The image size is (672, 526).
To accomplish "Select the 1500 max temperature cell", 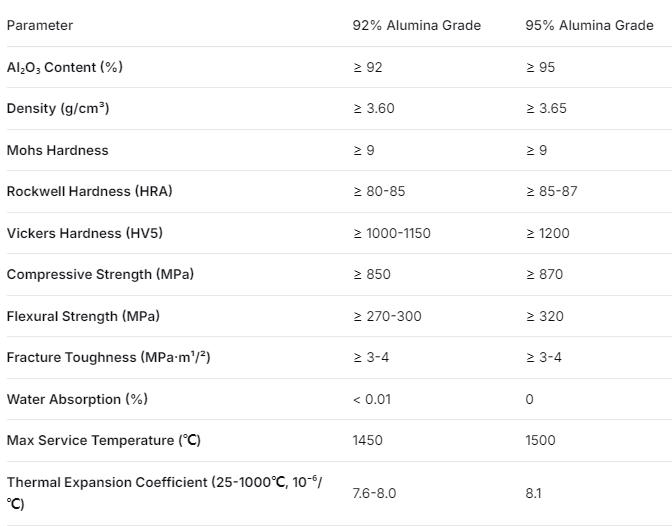I will 540,440.
